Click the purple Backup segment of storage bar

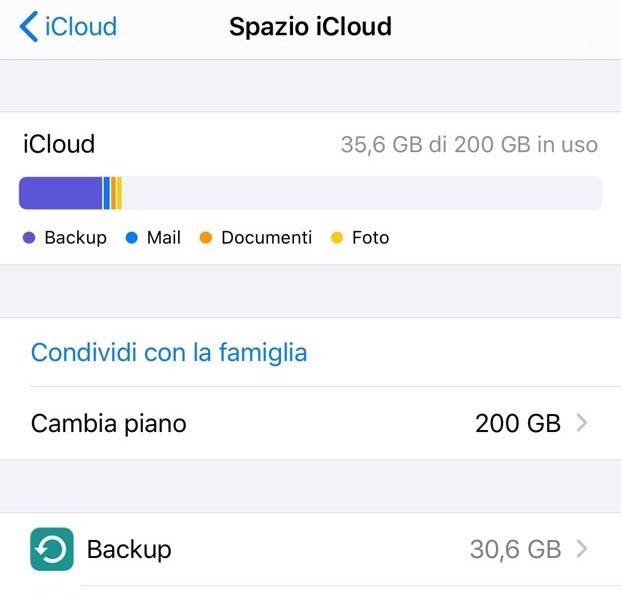coord(60,193)
